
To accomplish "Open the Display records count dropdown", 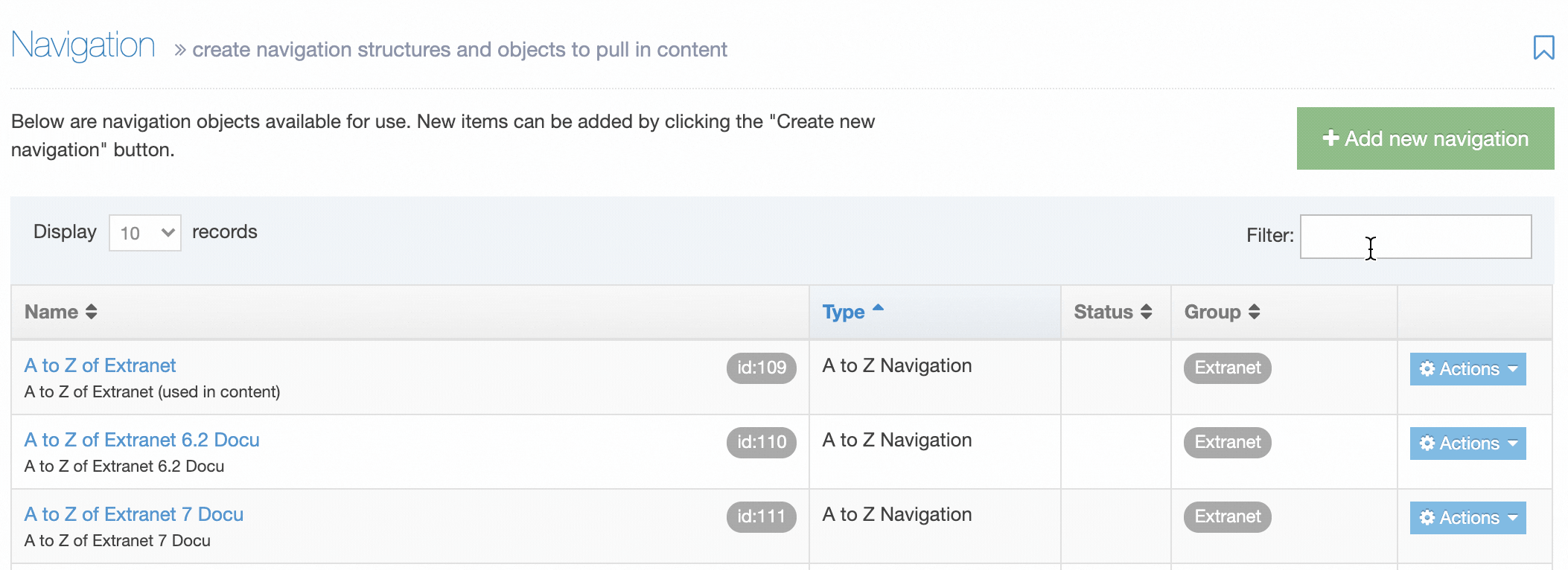I will coord(145,231).
